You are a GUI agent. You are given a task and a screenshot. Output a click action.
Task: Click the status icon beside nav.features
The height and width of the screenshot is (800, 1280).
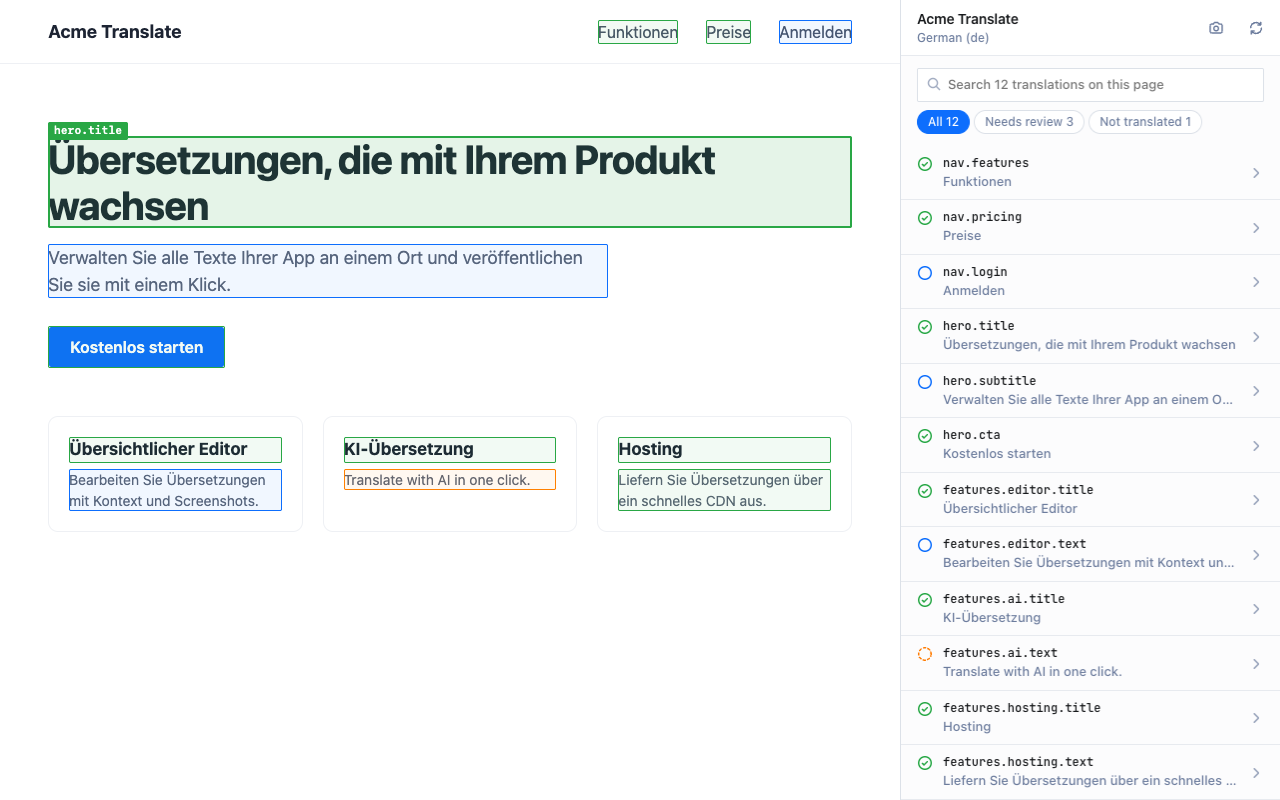(925, 163)
